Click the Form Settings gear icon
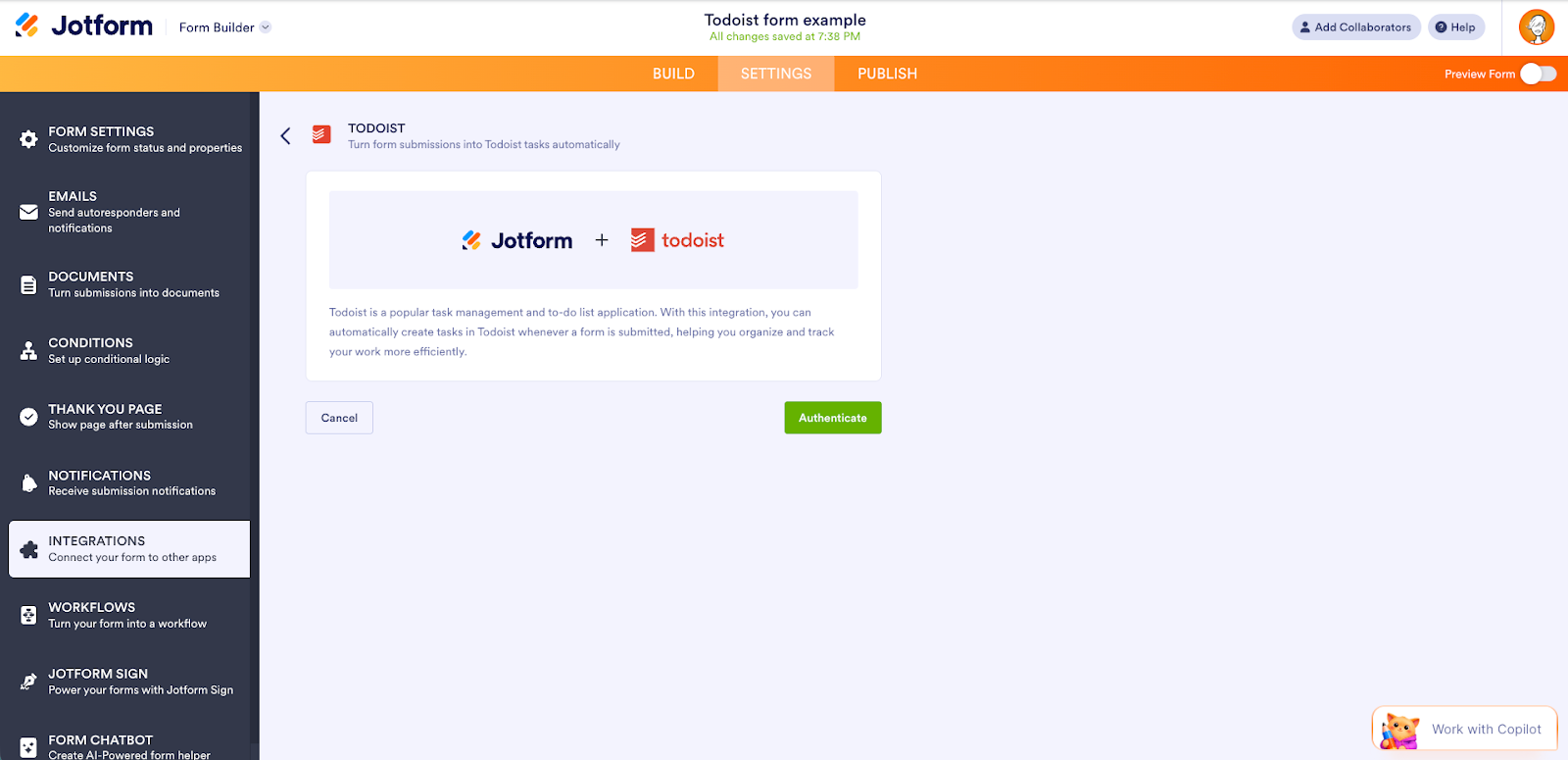This screenshot has height=760, width=1568. pos(29,139)
